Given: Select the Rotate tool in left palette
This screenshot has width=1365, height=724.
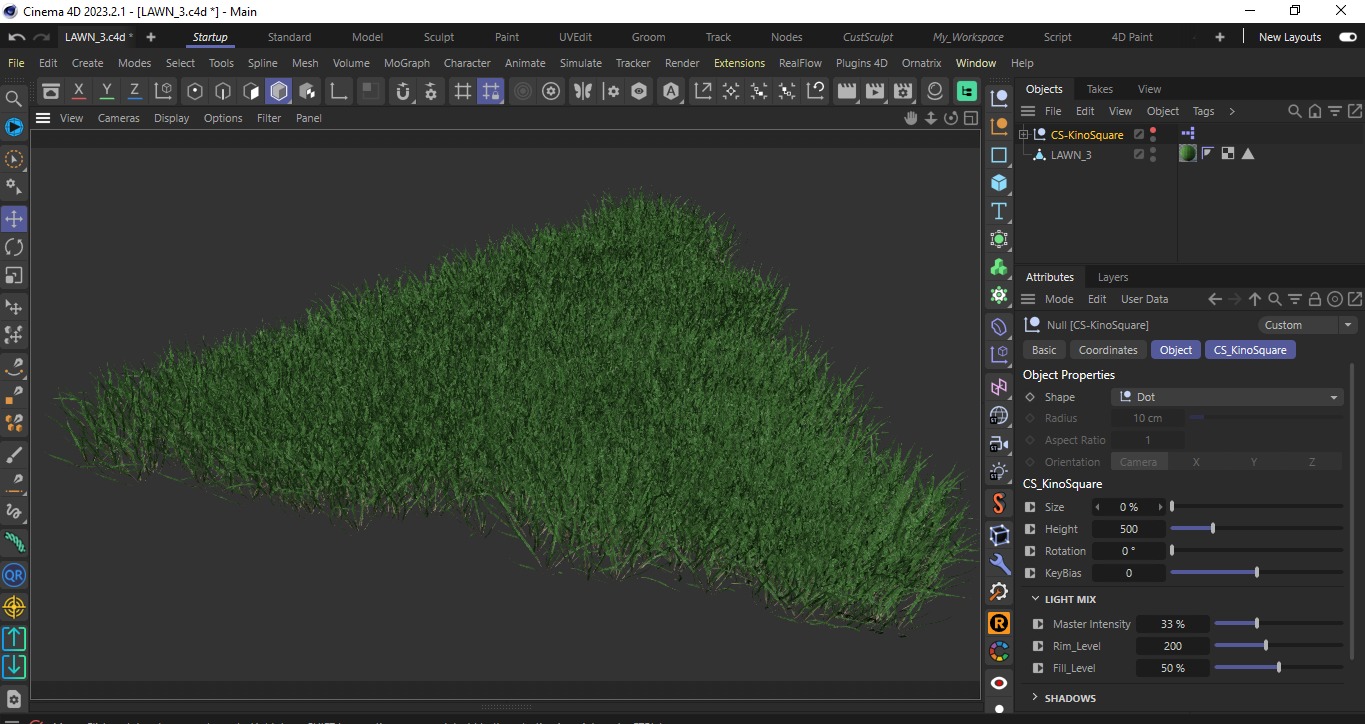Looking at the screenshot, I should coord(14,247).
